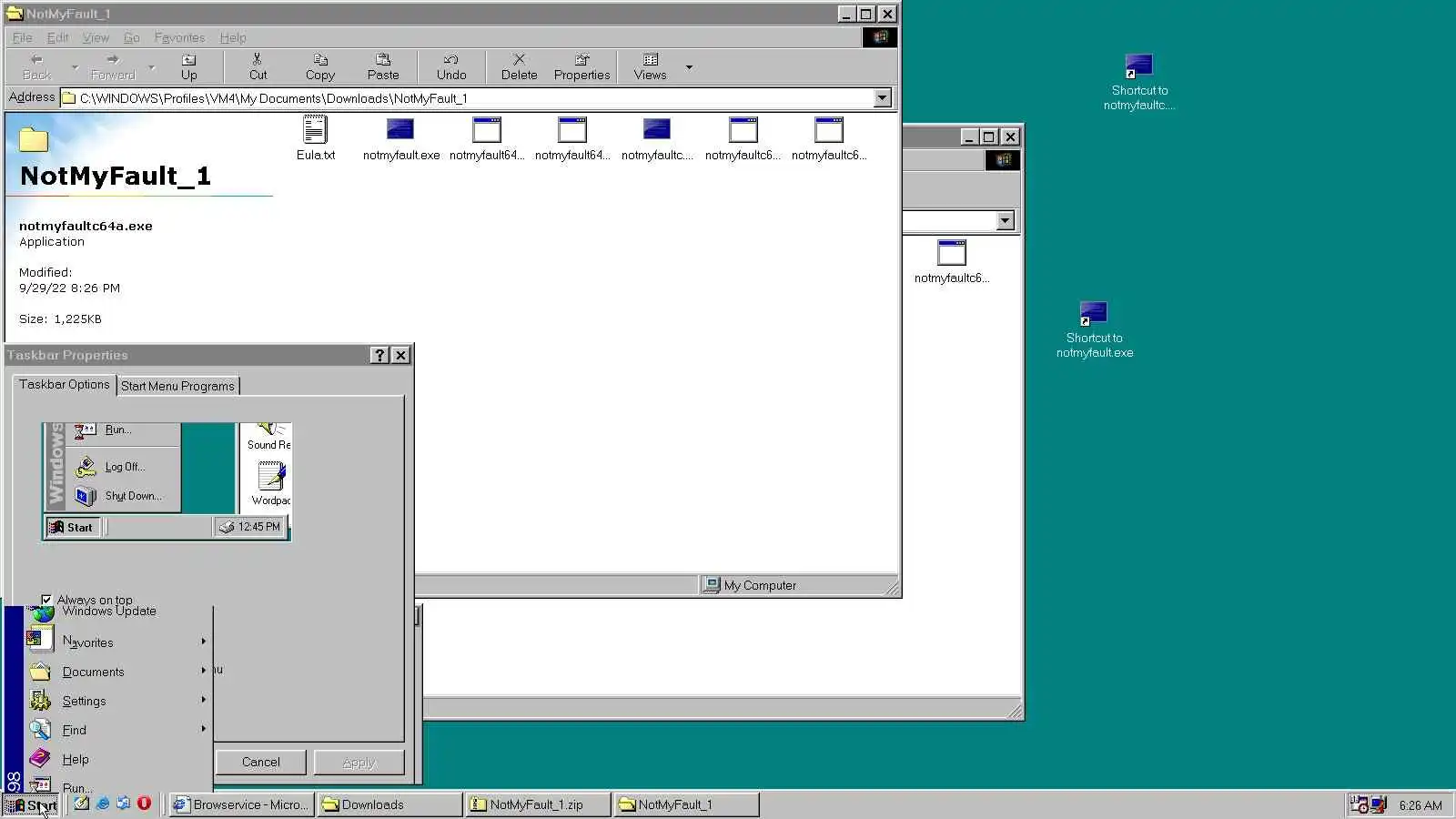The image size is (1456, 819).
Task: Open the Favorites menu in the menu bar
Action: coord(179,37)
